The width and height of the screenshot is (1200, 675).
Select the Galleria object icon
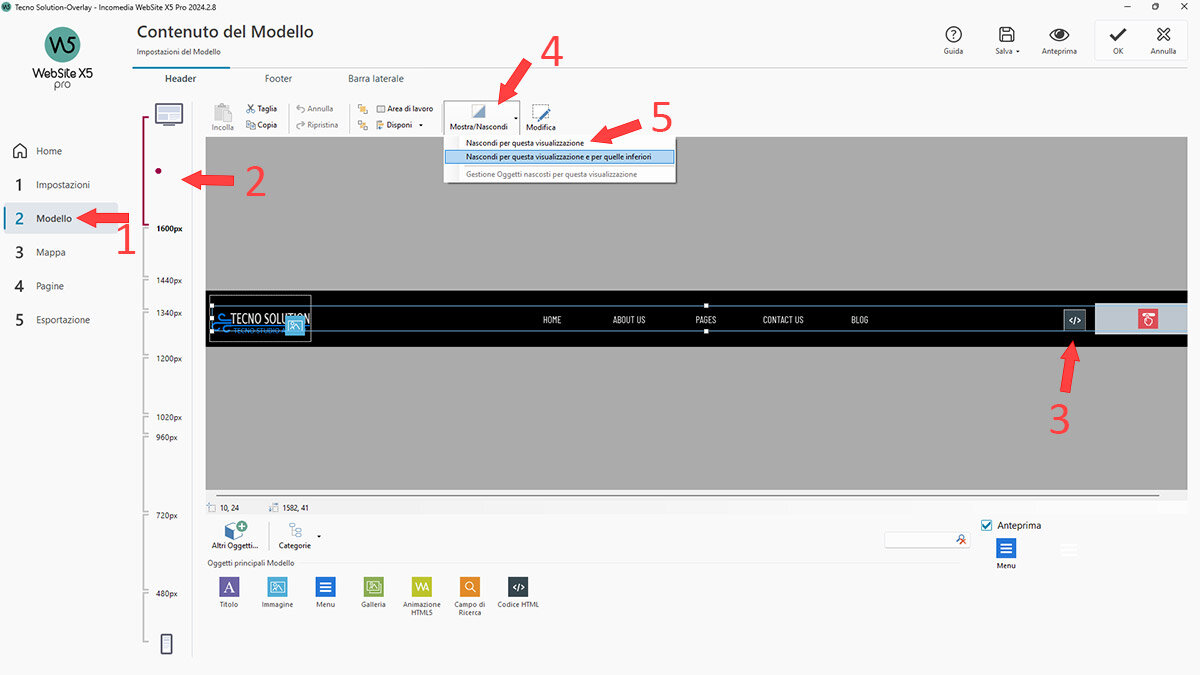pyautogui.click(x=373, y=587)
